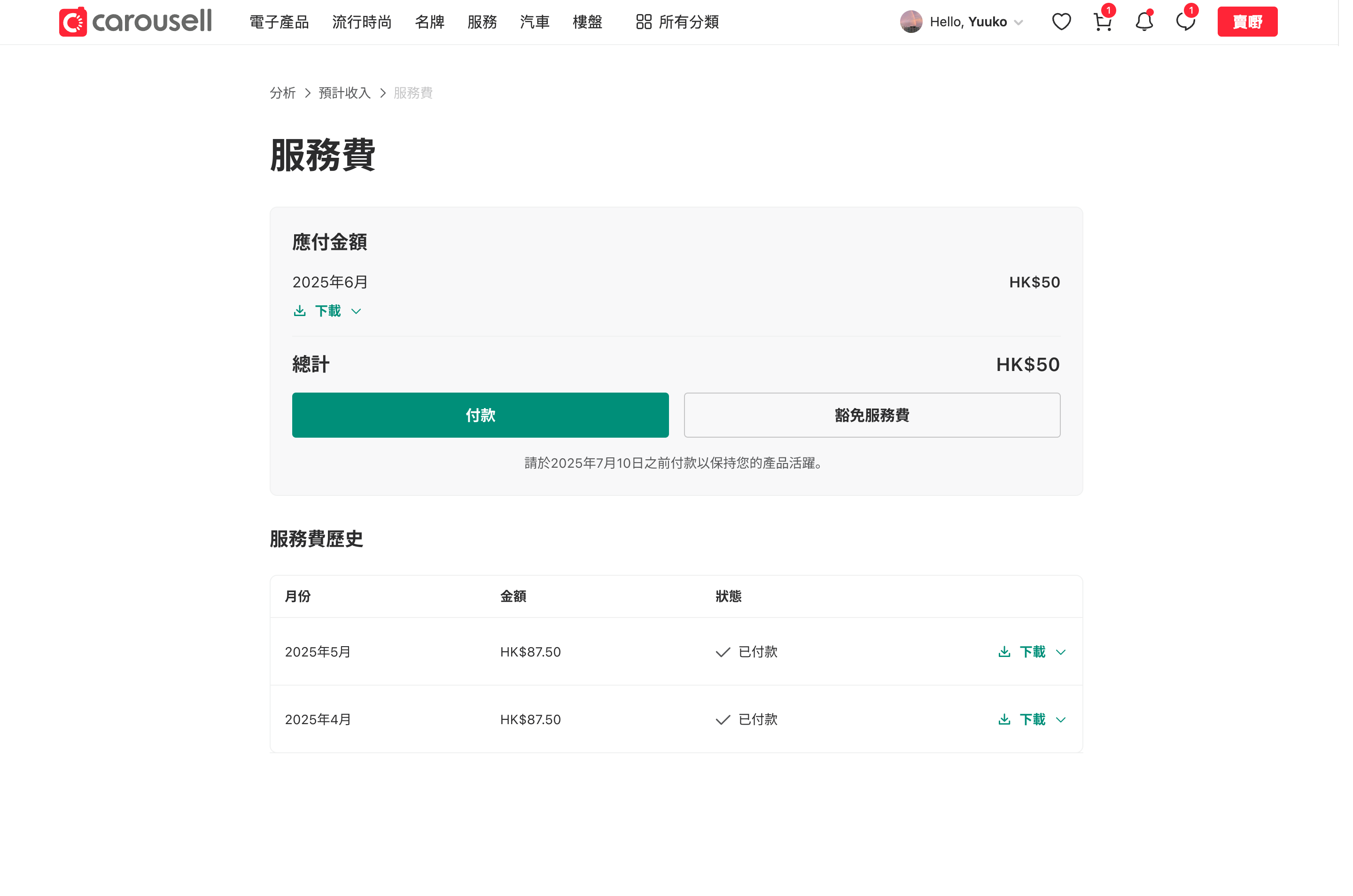Click the 豁免服務費 waive fee button
The height and width of the screenshot is (896, 1353).
[x=872, y=415]
